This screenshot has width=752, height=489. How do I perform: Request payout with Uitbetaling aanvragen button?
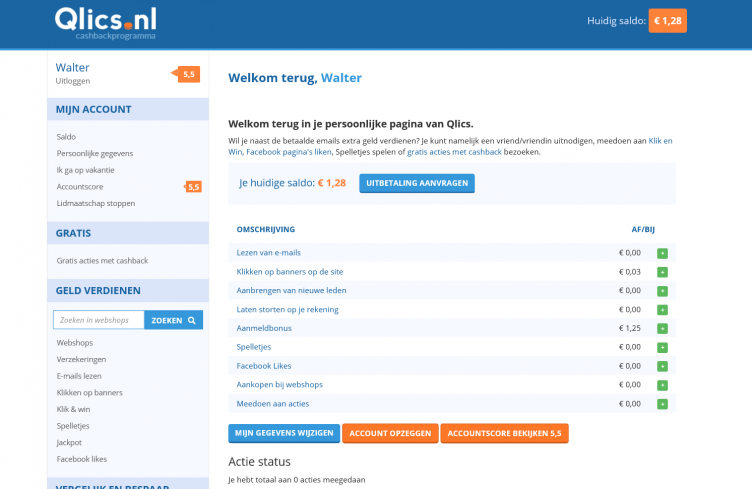pos(417,184)
